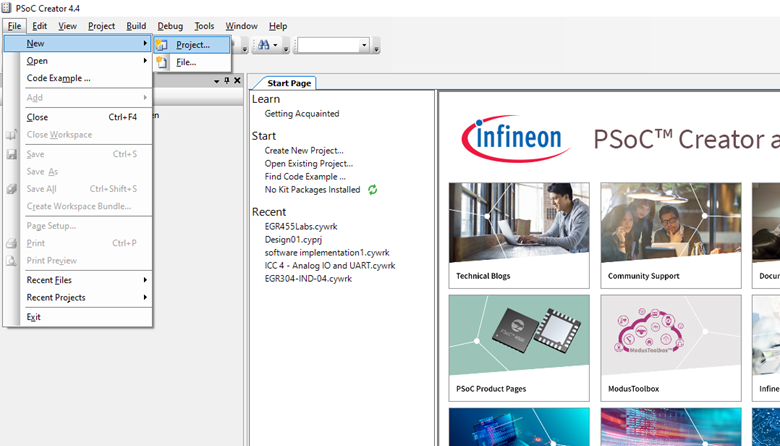Open recent EGR304-IND-04.cywrk workspace
The height and width of the screenshot is (446, 780).
tap(308, 278)
